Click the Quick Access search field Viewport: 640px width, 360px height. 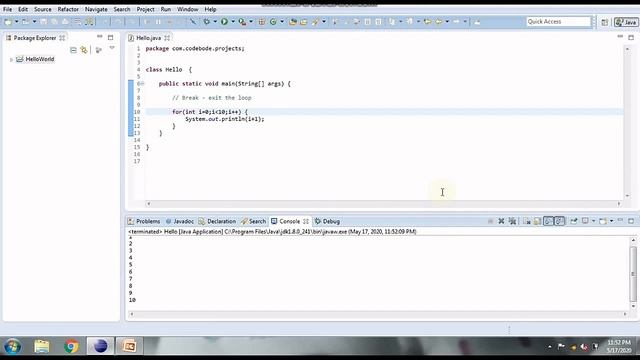558,22
